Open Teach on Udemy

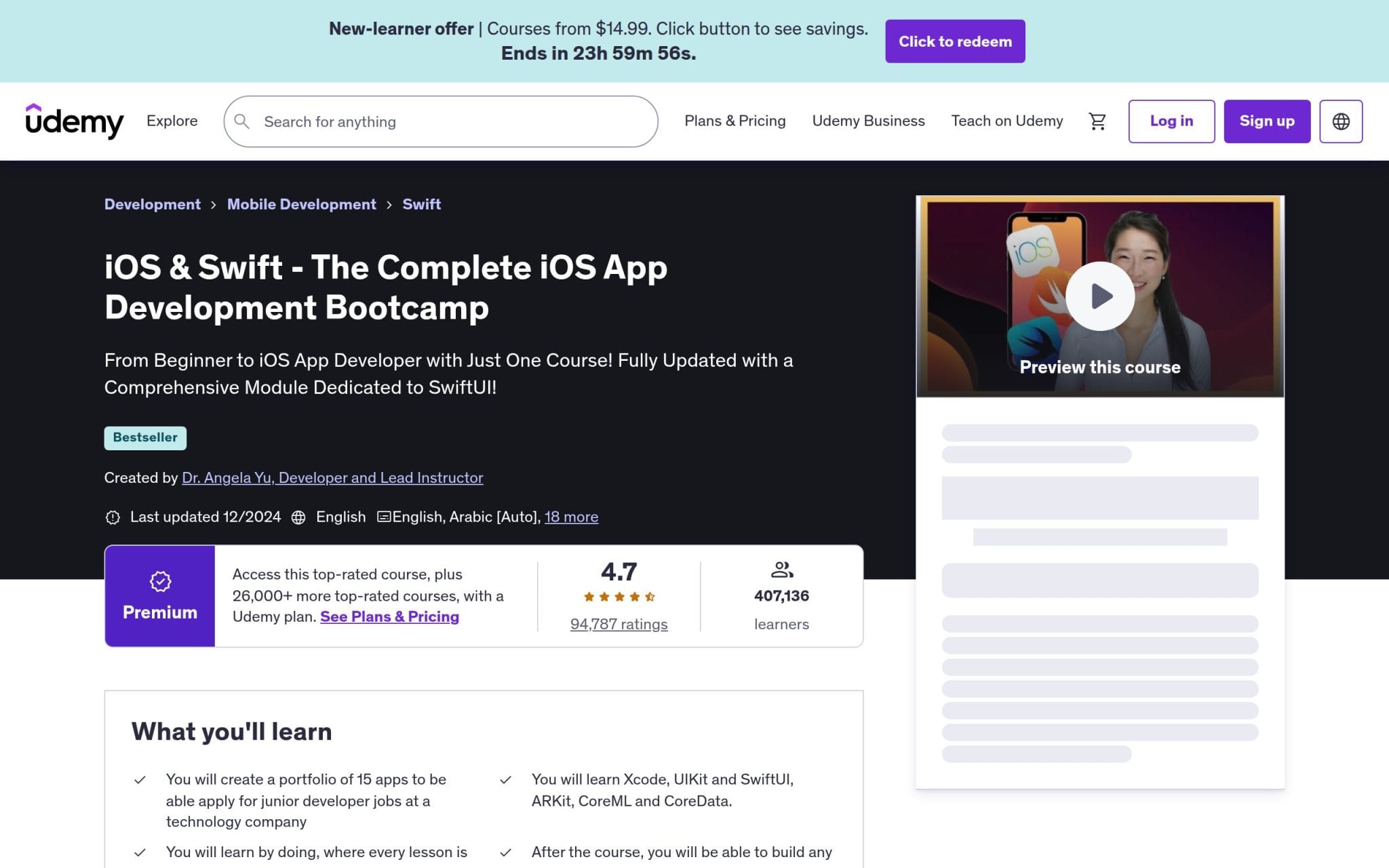(1006, 121)
